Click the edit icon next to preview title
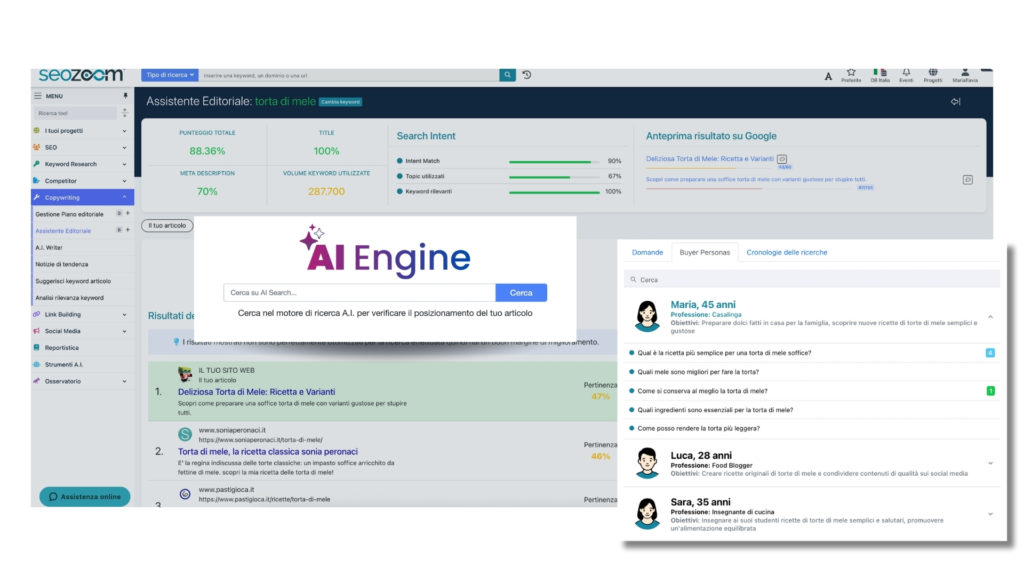Viewport: 1024px width, 576px height. (x=782, y=159)
